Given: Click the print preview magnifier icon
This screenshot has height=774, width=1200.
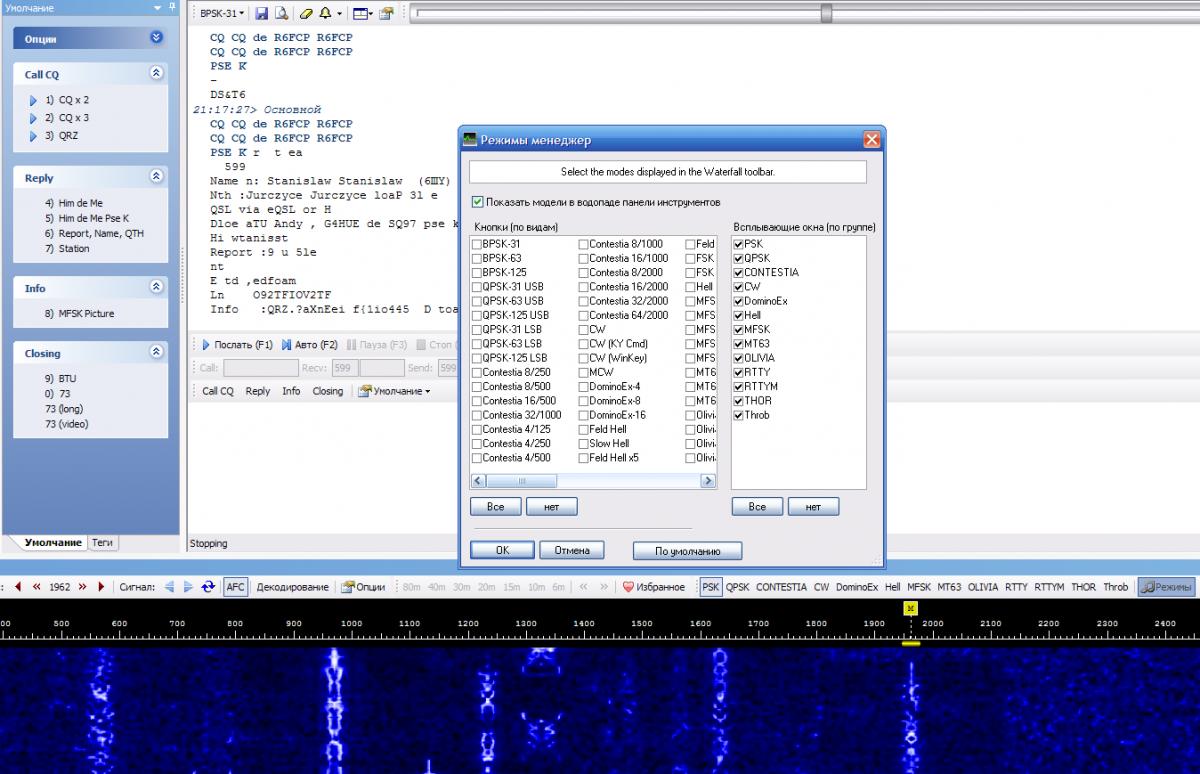Looking at the screenshot, I should pos(282,14).
